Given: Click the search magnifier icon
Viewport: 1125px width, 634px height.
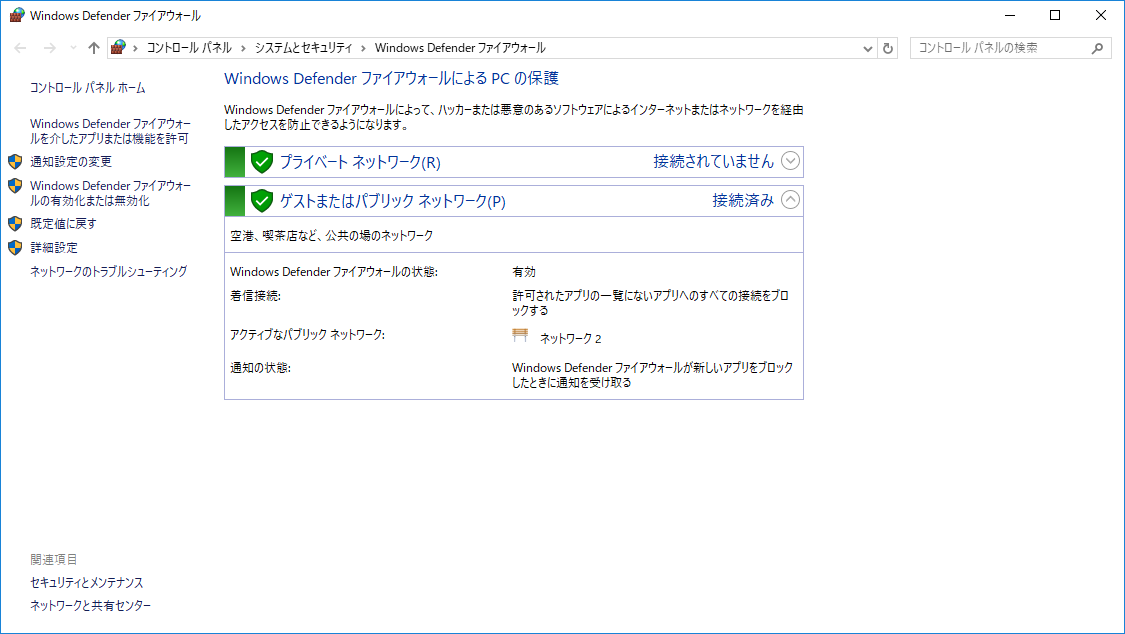Looking at the screenshot, I should point(1097,48).
